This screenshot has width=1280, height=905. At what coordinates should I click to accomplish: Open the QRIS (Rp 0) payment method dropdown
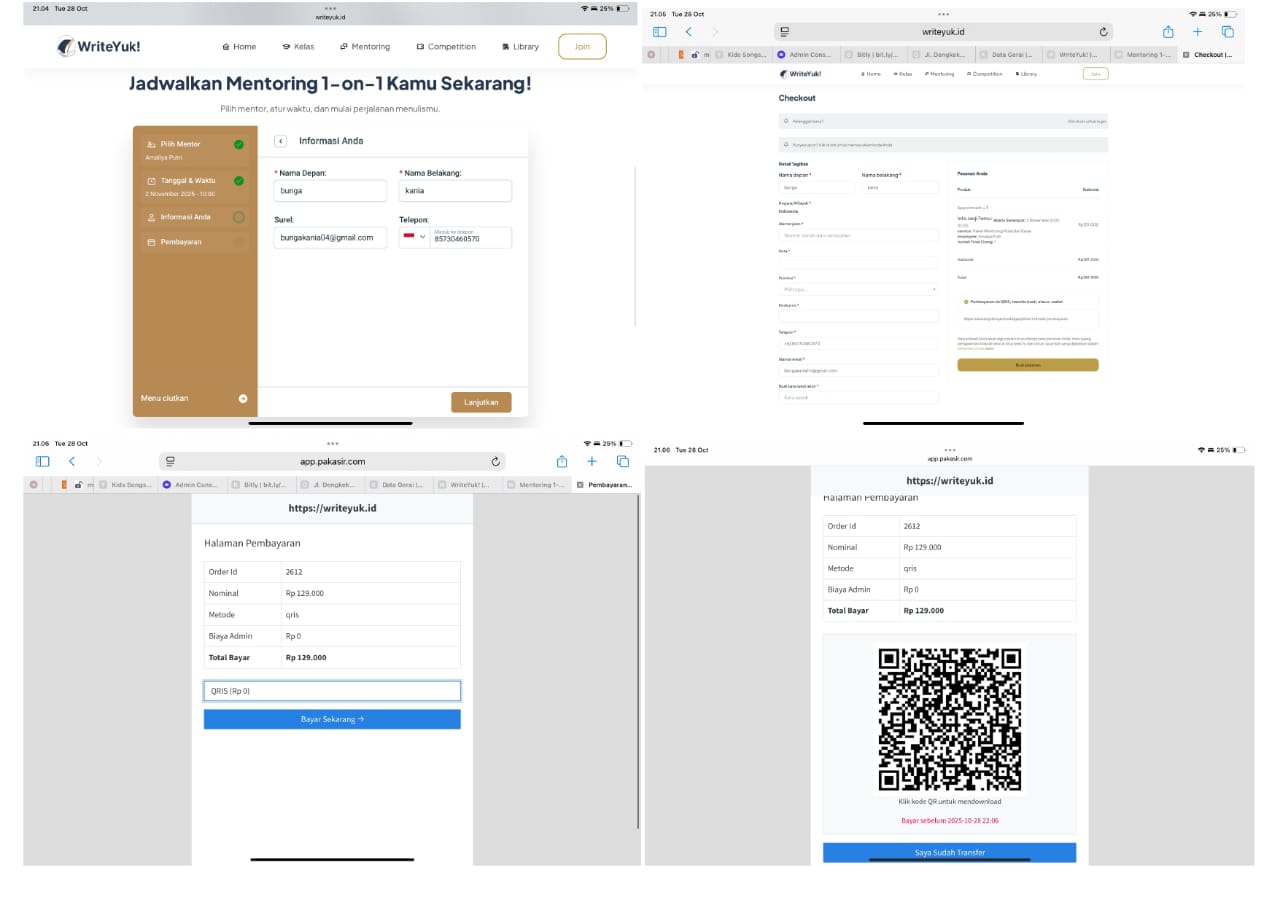click(332, 691)
